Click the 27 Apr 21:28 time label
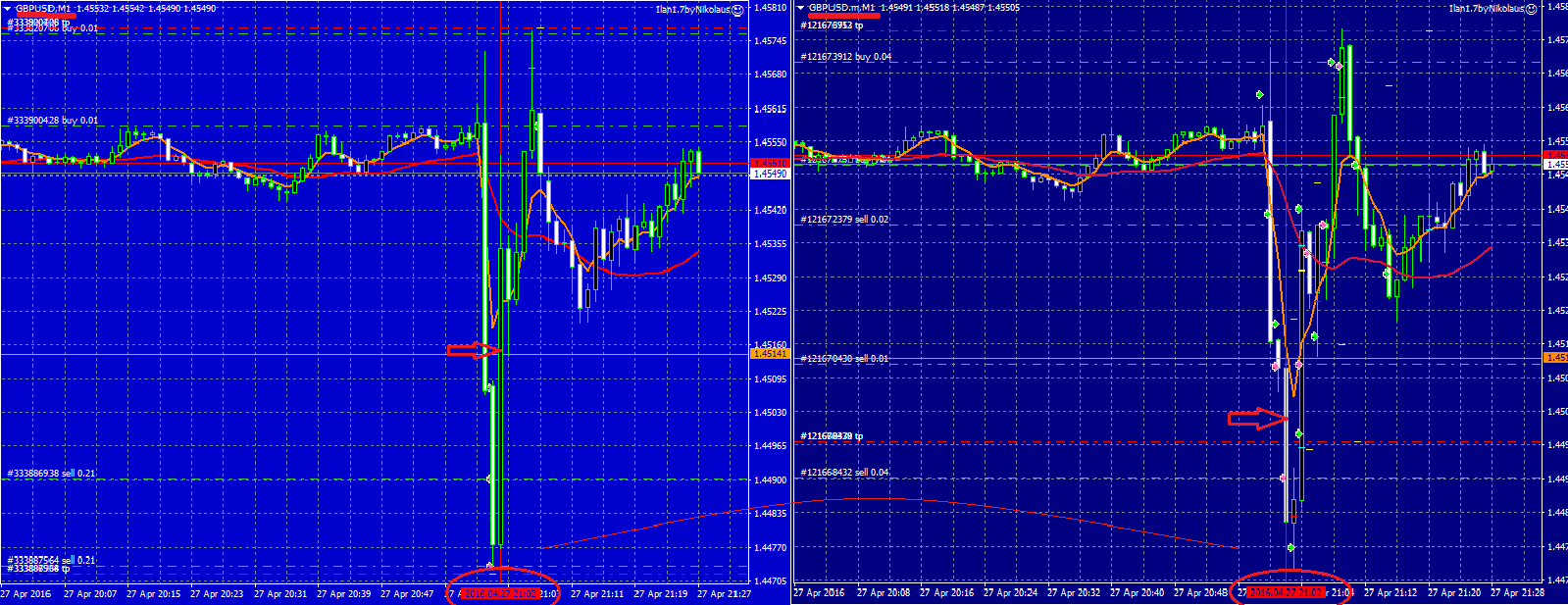The image size is (1568, 605). [1517, 593]
